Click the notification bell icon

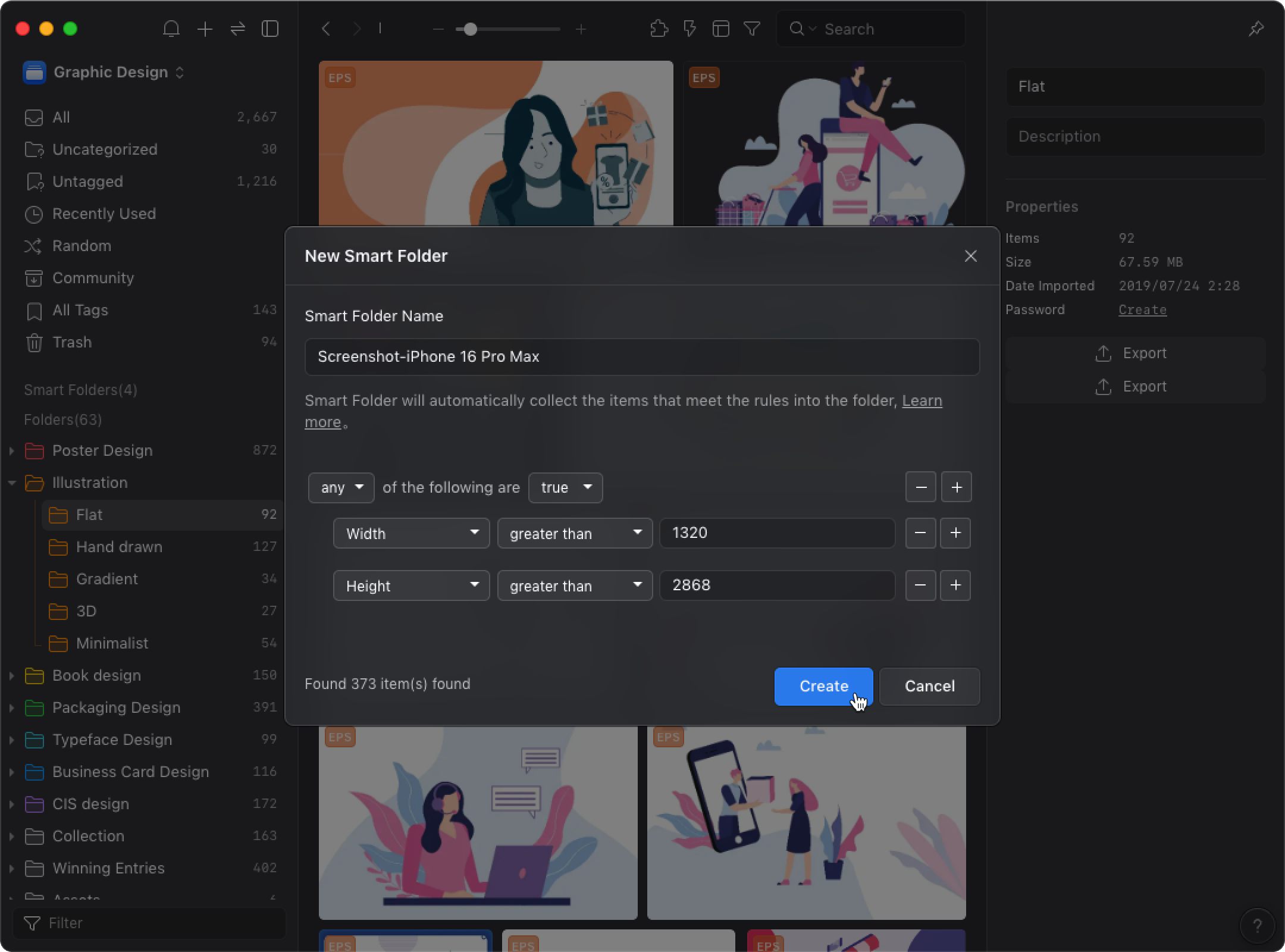point(172,29)
